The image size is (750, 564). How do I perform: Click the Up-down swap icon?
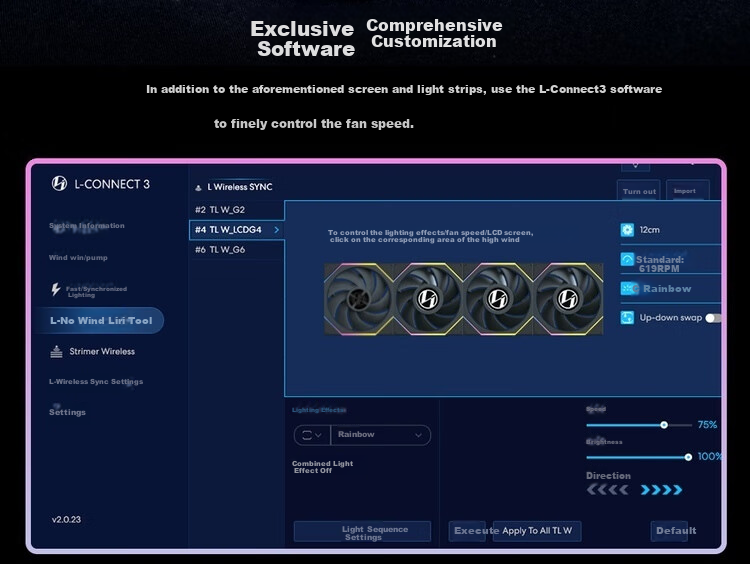pyautogui.click(x=627, y=318)
